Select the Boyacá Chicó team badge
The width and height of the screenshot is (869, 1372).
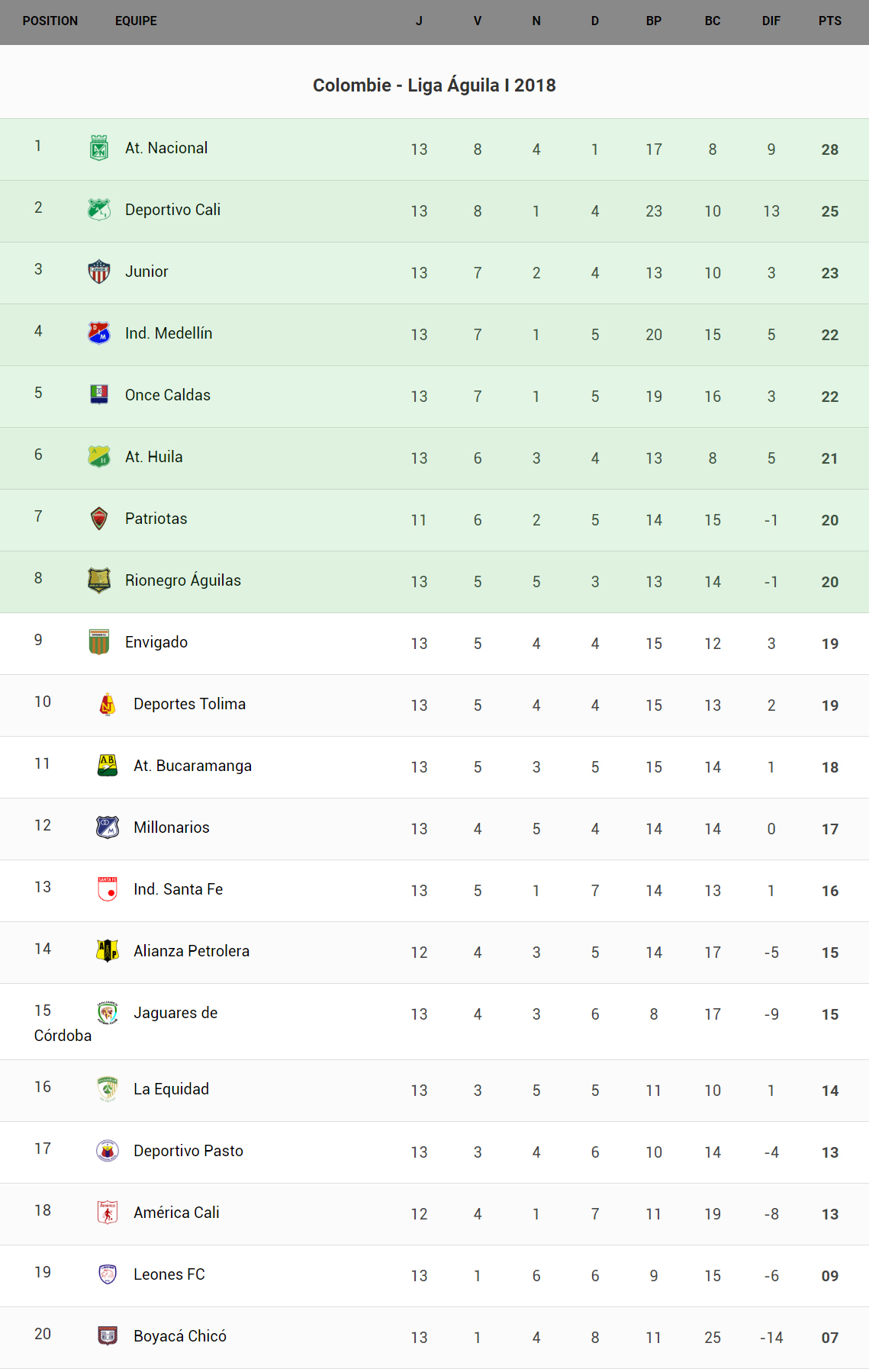tap(108, 1336)
